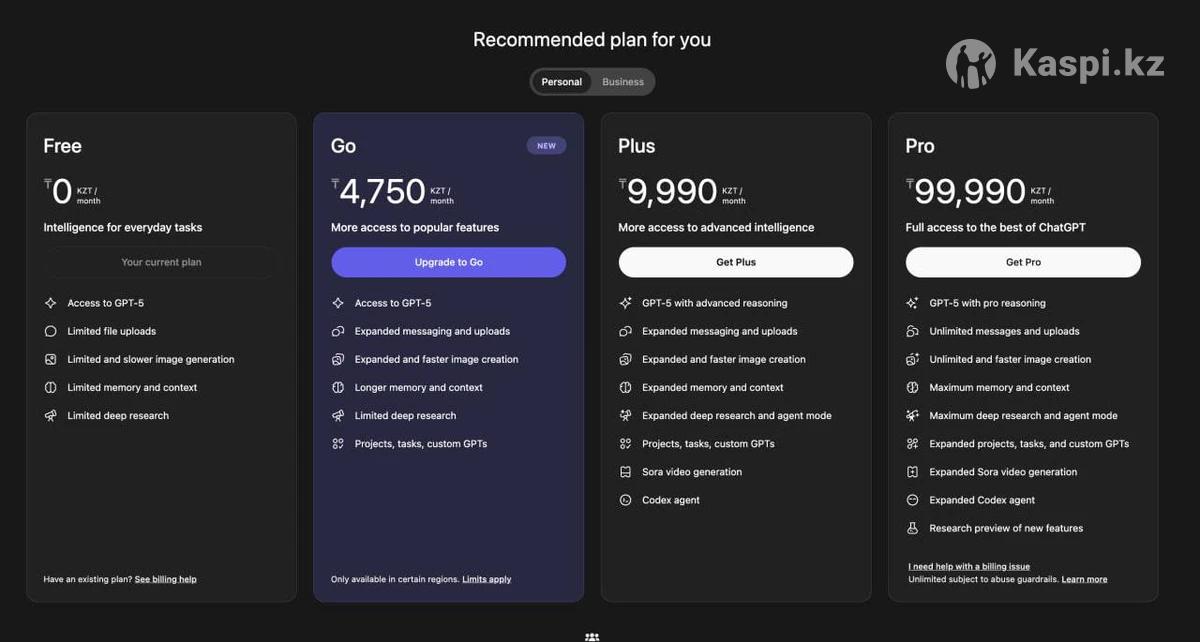Click the Get Plus button
The width and height of the screenshot is (1200, 642).
coord(735,262)
